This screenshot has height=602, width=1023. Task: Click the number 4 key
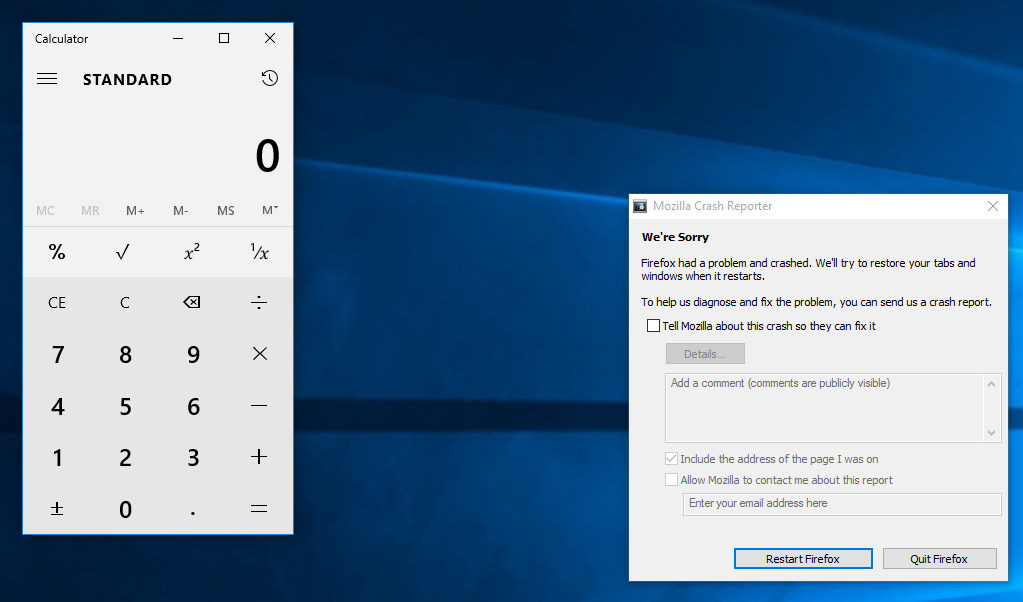pos(57,406)
